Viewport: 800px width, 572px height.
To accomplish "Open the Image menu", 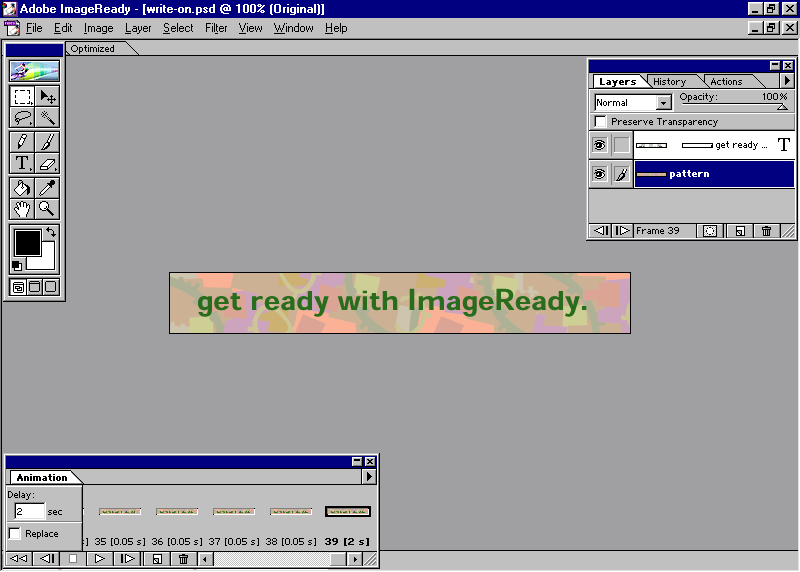I will pos(98,28).
